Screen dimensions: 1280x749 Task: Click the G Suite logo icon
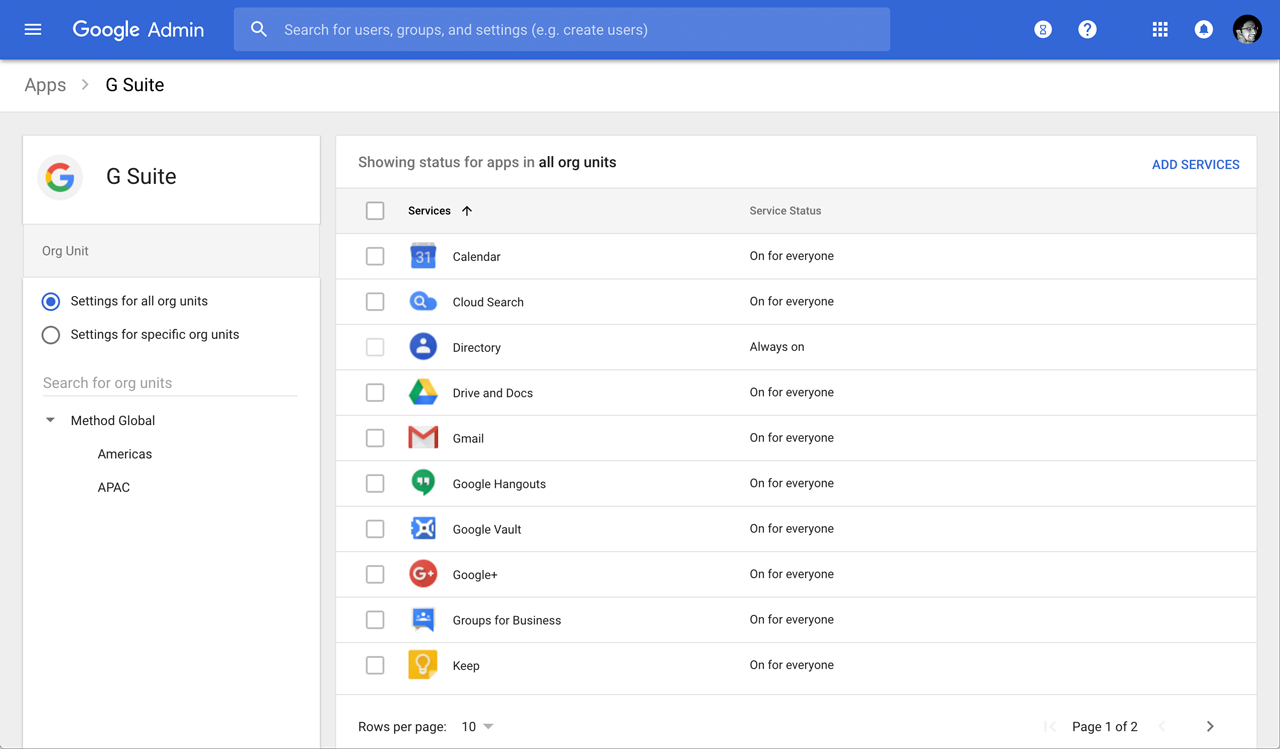(x=60, y=177)
